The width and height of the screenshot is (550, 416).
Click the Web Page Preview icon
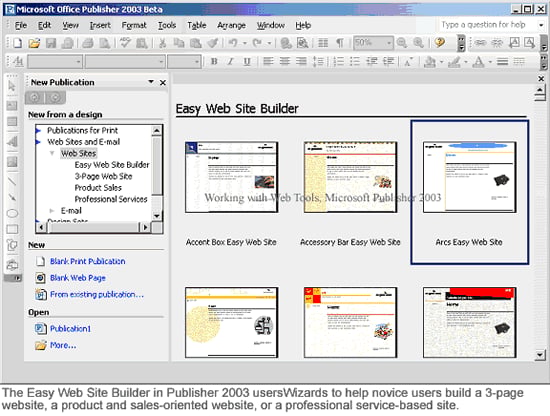(302, 43)
